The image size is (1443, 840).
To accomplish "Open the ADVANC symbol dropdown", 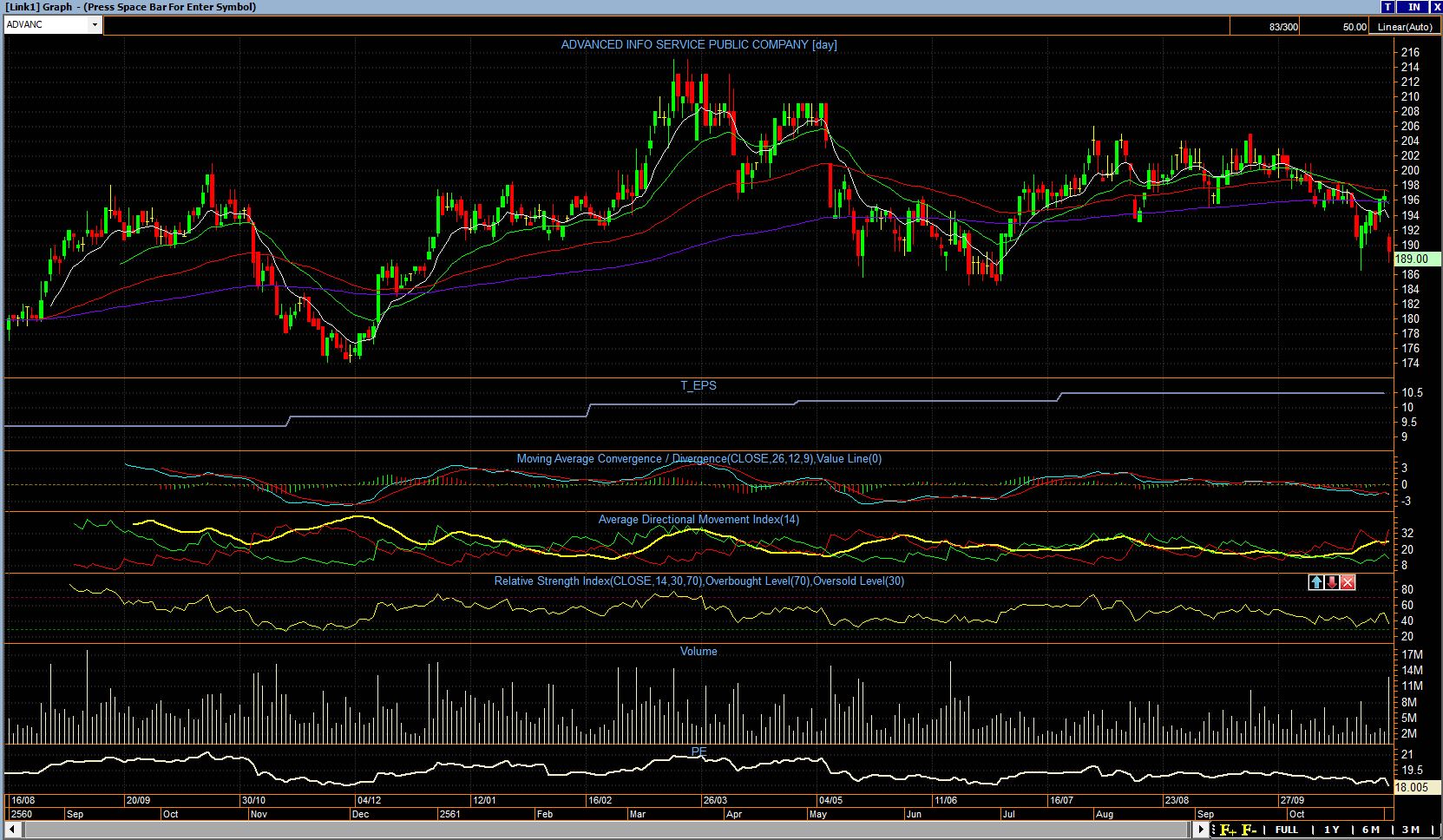I will click(95, 25).
